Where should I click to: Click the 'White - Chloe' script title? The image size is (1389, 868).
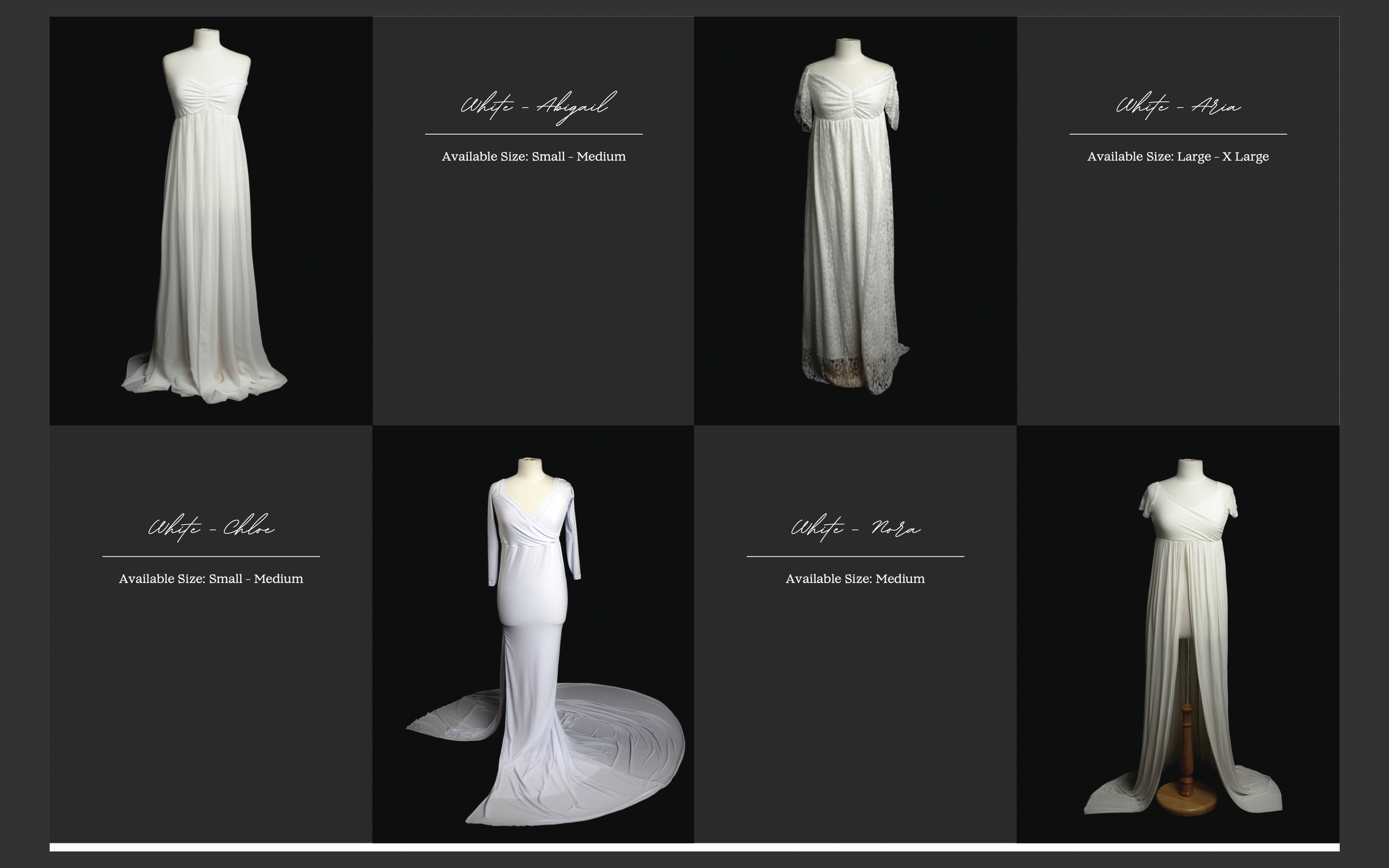click(x=211, y=528)
